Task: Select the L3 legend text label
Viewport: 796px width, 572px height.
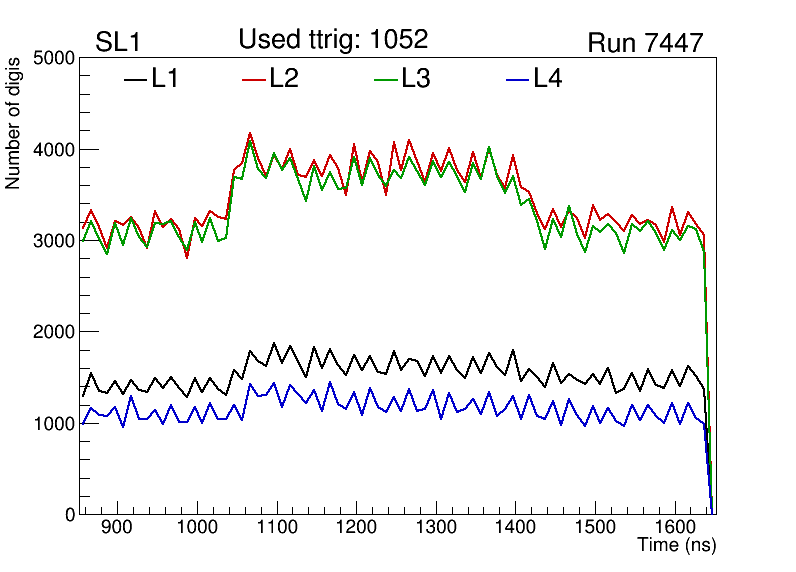Action: point(416,79)
